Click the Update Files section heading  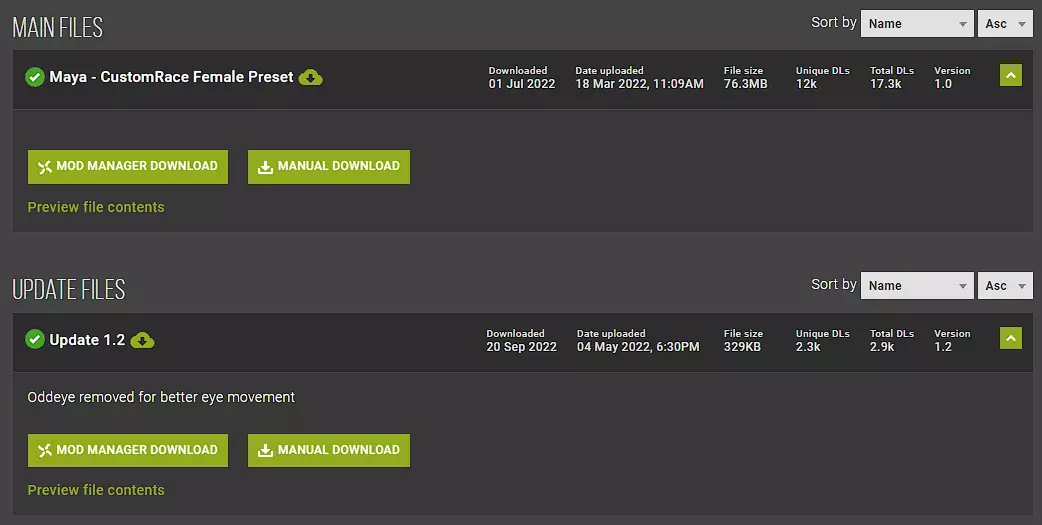(69, 290)
